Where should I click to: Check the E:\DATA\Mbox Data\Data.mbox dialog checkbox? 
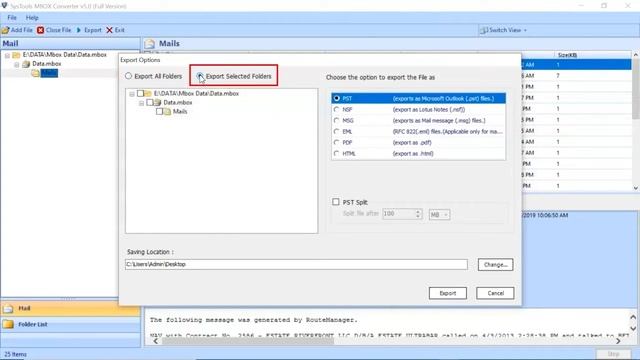140,93
